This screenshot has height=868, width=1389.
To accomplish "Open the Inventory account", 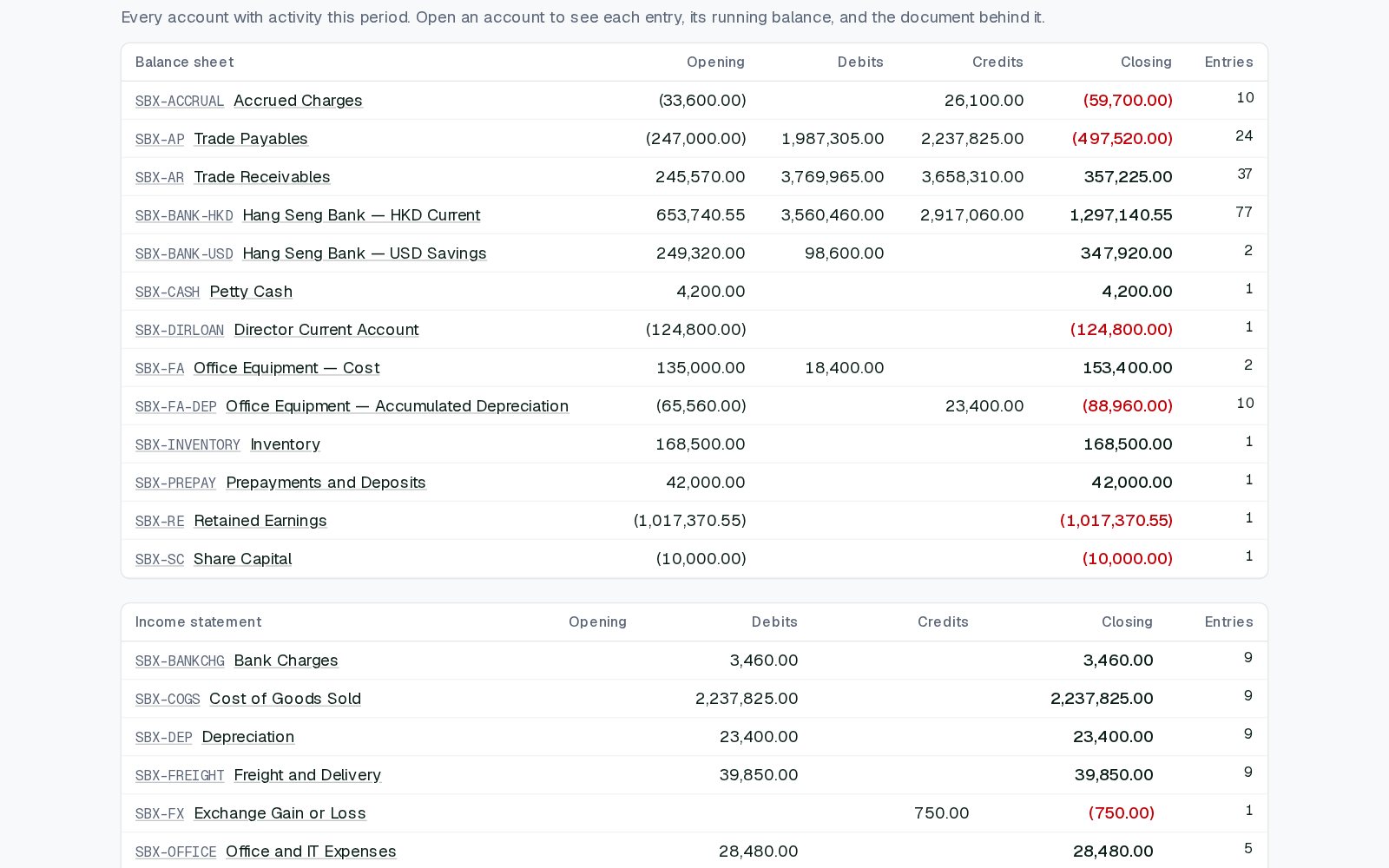I will click(x=286, y=444).
